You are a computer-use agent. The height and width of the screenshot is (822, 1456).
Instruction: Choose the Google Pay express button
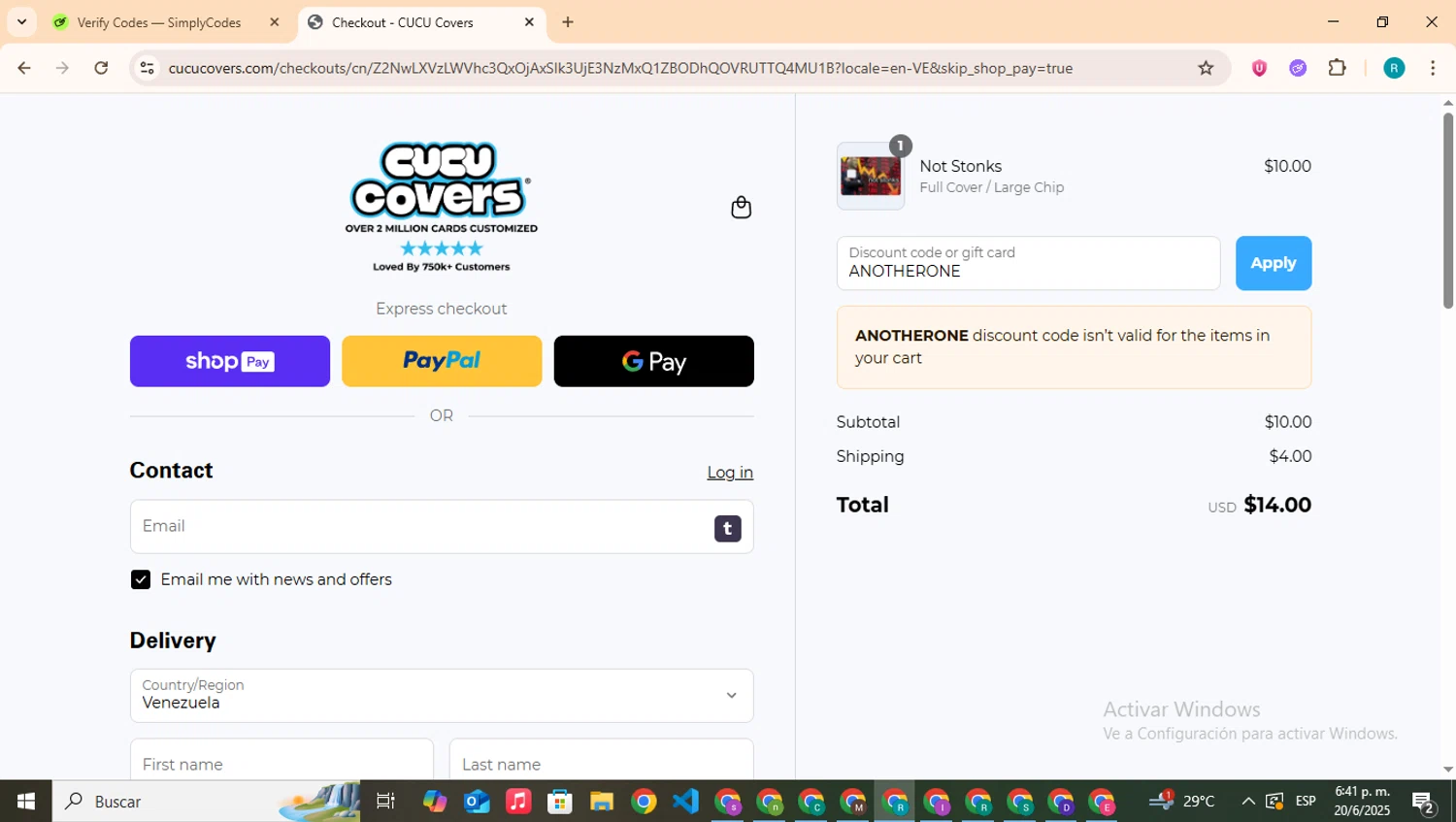coord(653,361)
